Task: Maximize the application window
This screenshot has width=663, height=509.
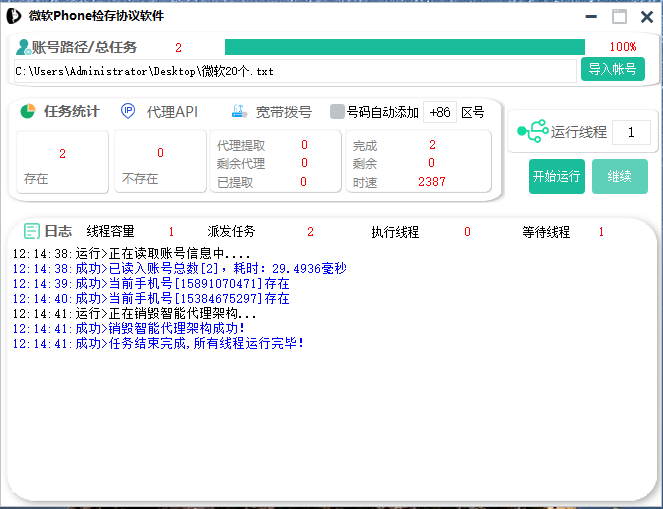Action: tap(619, 16)
